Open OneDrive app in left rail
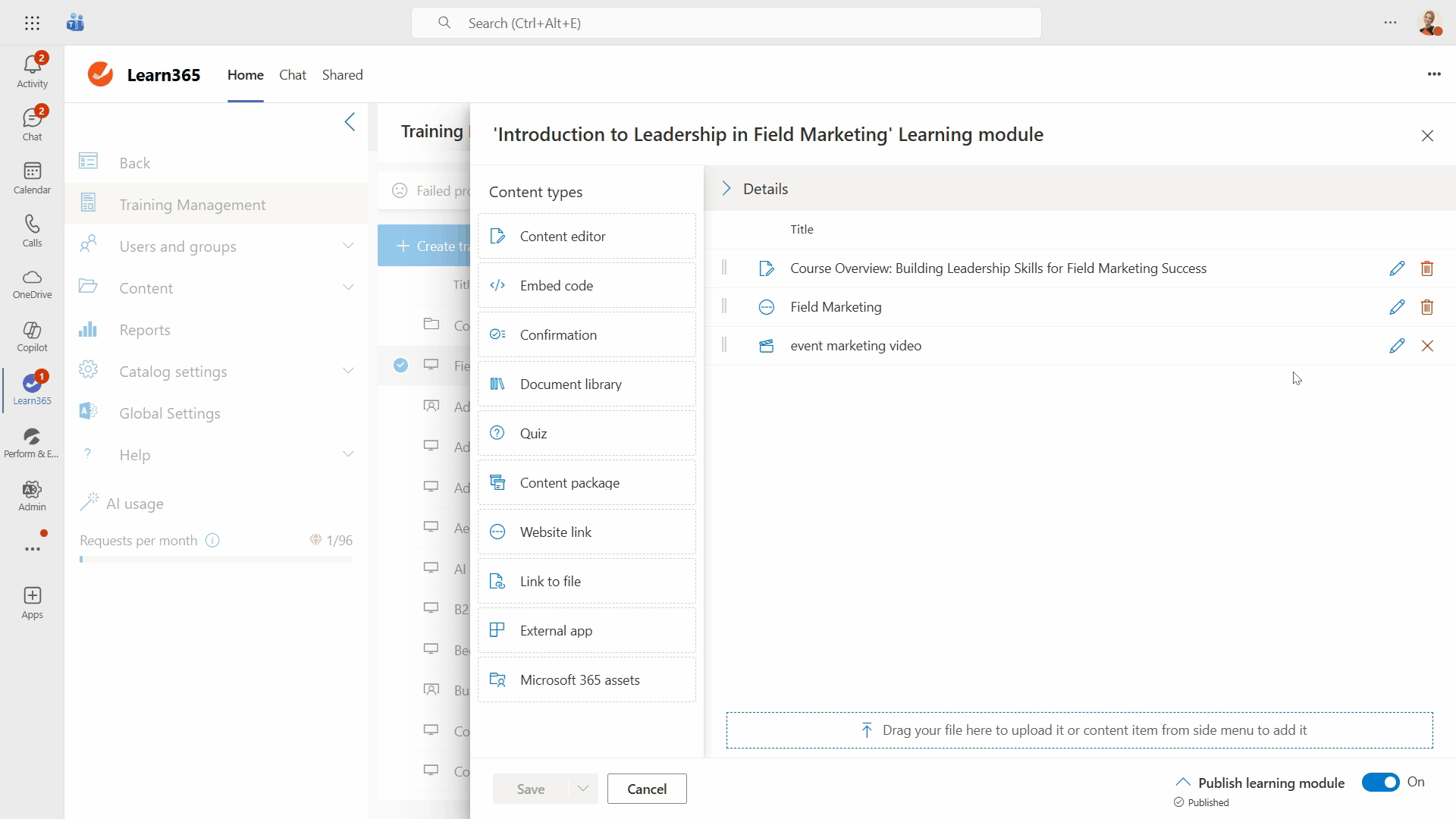This screenshot has width=1456, height=819. click(x=32, y=283)
